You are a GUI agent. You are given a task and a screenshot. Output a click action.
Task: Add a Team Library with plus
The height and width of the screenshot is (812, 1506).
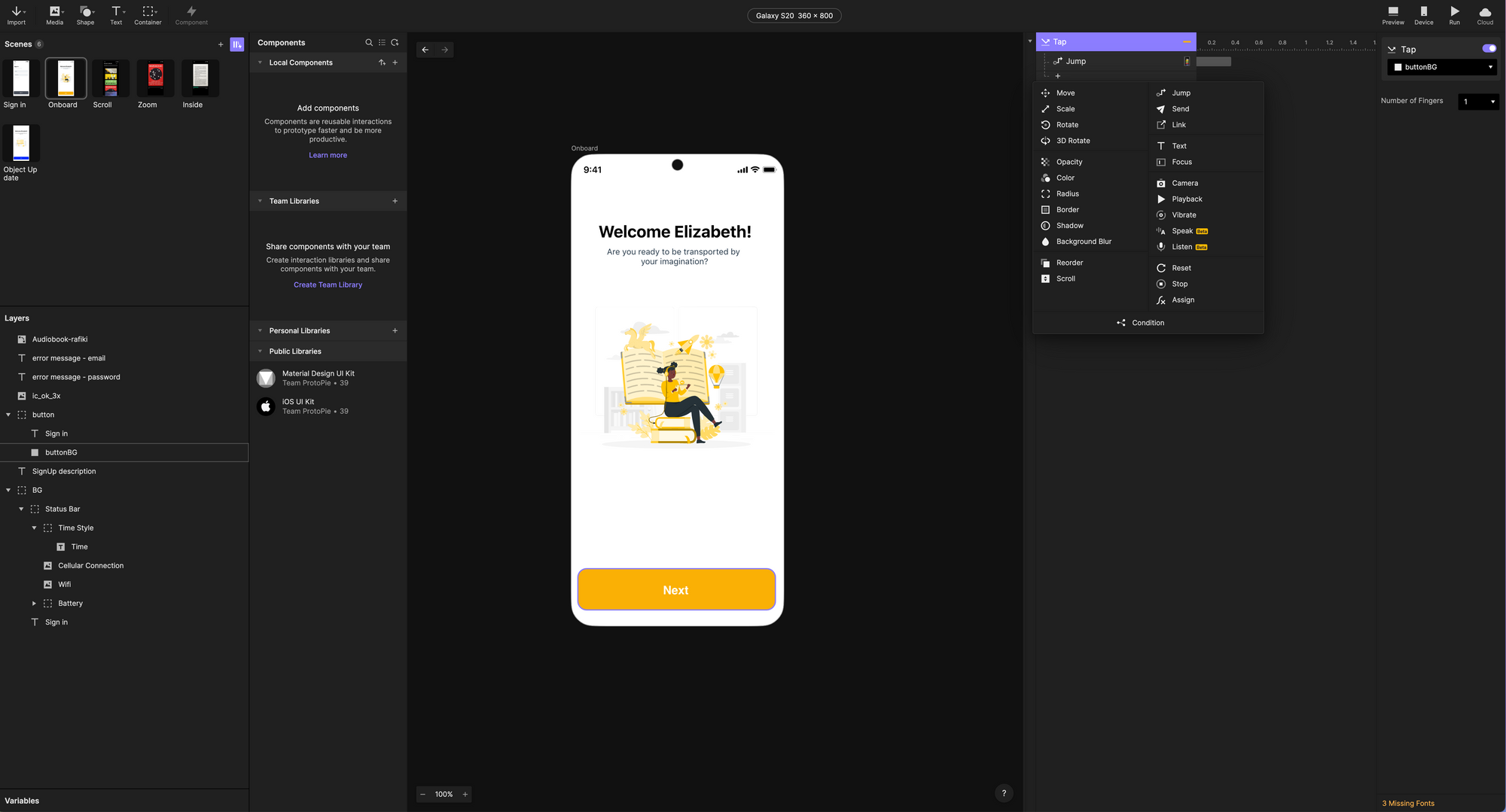pos(395,201)
